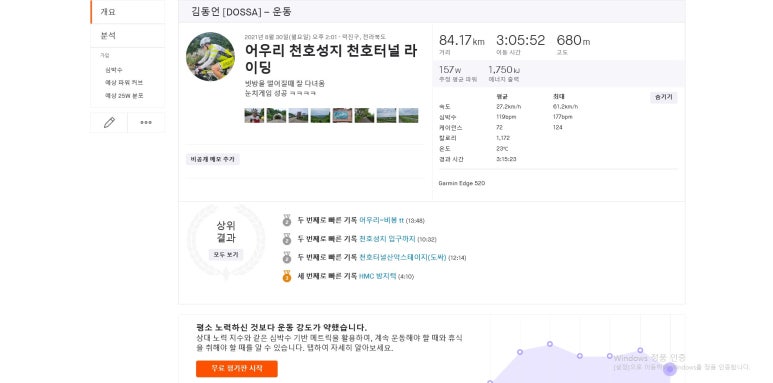Screen dimensions: 773x383
Task: Open segment link HMC 방지턱
Action: [x=378, y=277]
